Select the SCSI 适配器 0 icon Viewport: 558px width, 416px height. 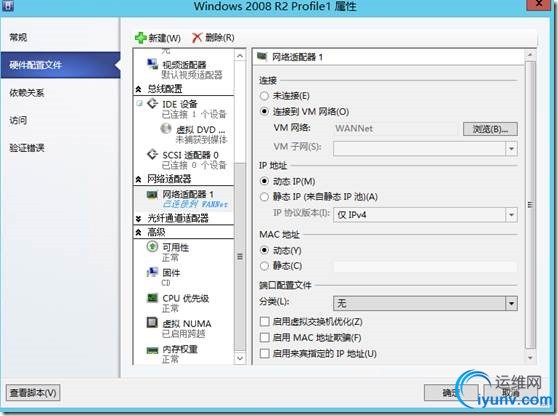pos(153,155)
